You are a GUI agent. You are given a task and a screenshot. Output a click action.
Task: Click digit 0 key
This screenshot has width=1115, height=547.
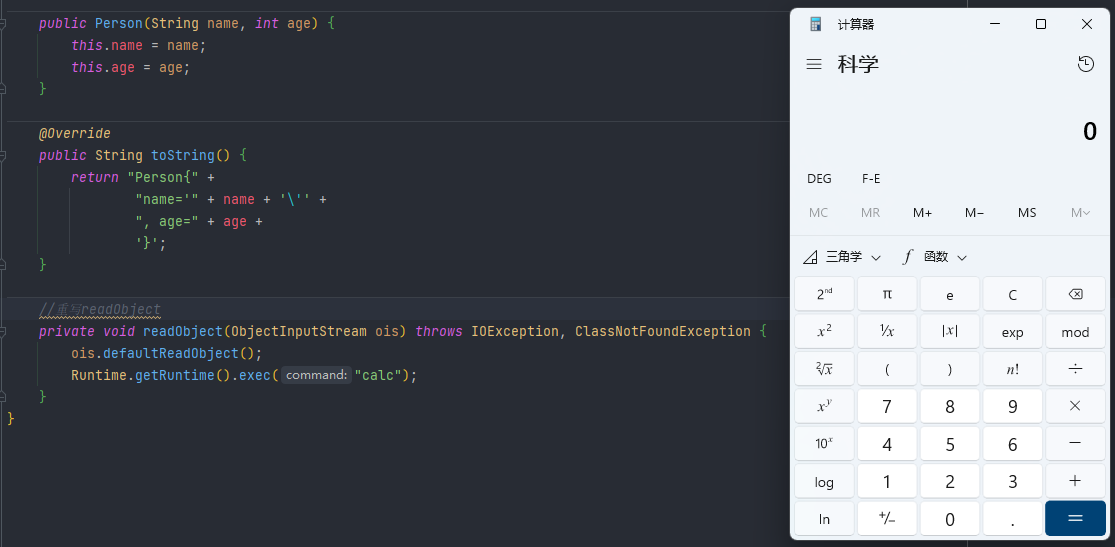[x=949, y=519]
